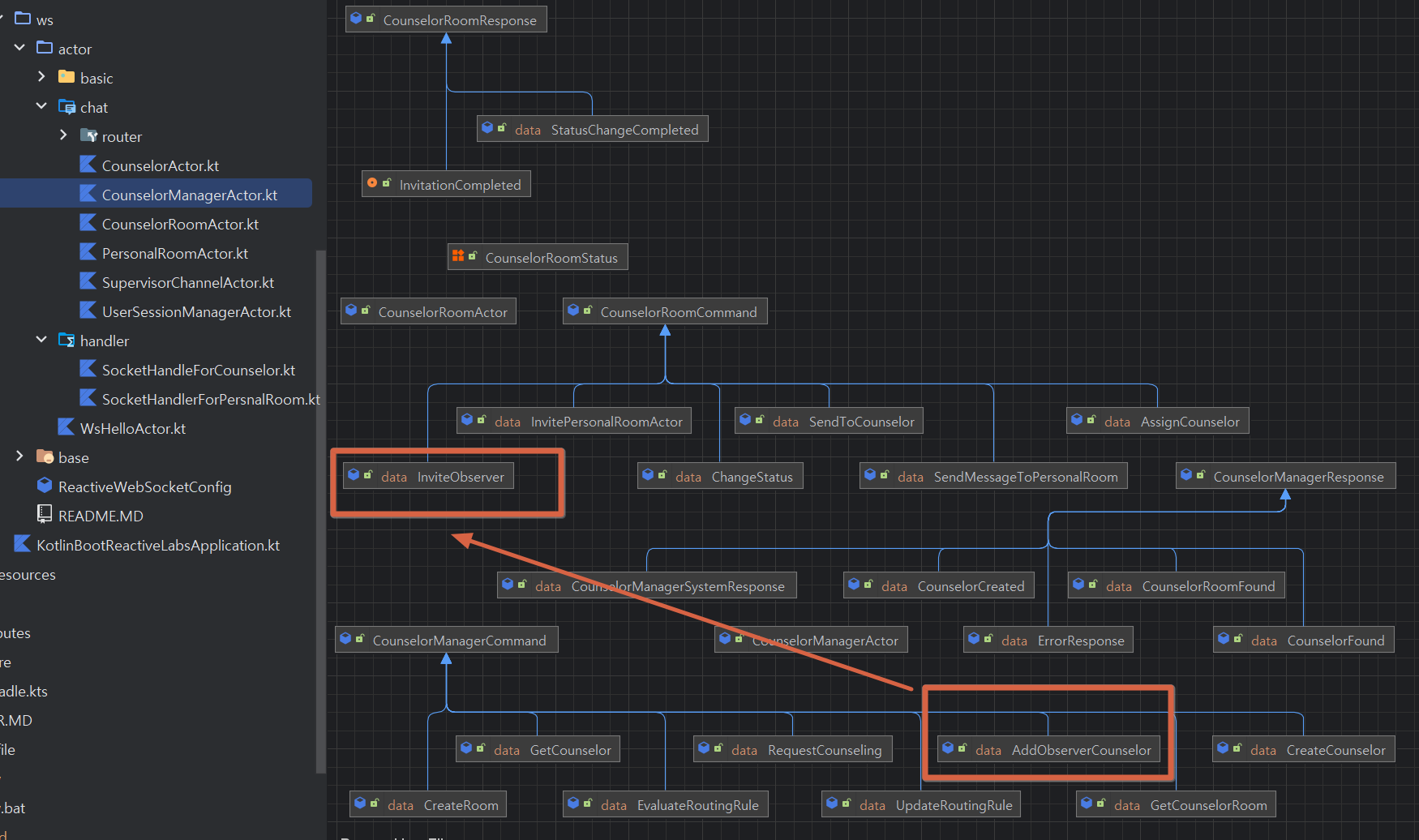This screenshot has width=1419, height=840.
Task: Click the project tree vertical scrollbar
Action: (x=320, y=511)
